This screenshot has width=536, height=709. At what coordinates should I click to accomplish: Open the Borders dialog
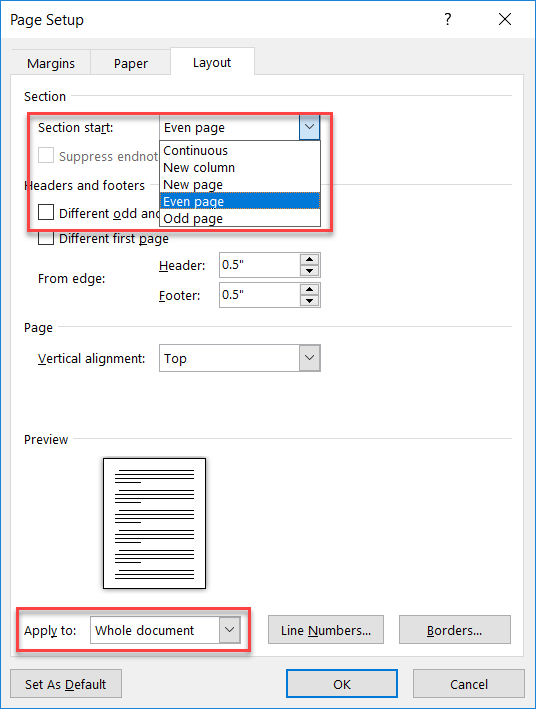(455, 630)
